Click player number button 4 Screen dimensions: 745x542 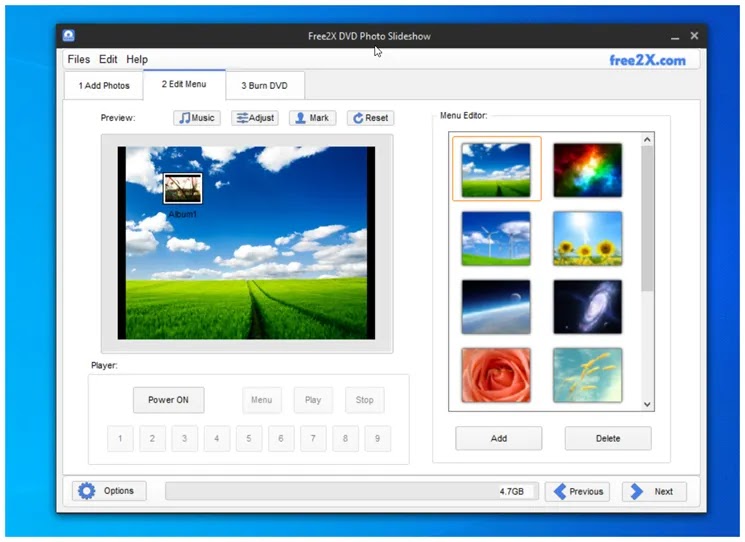pos(217,438)
